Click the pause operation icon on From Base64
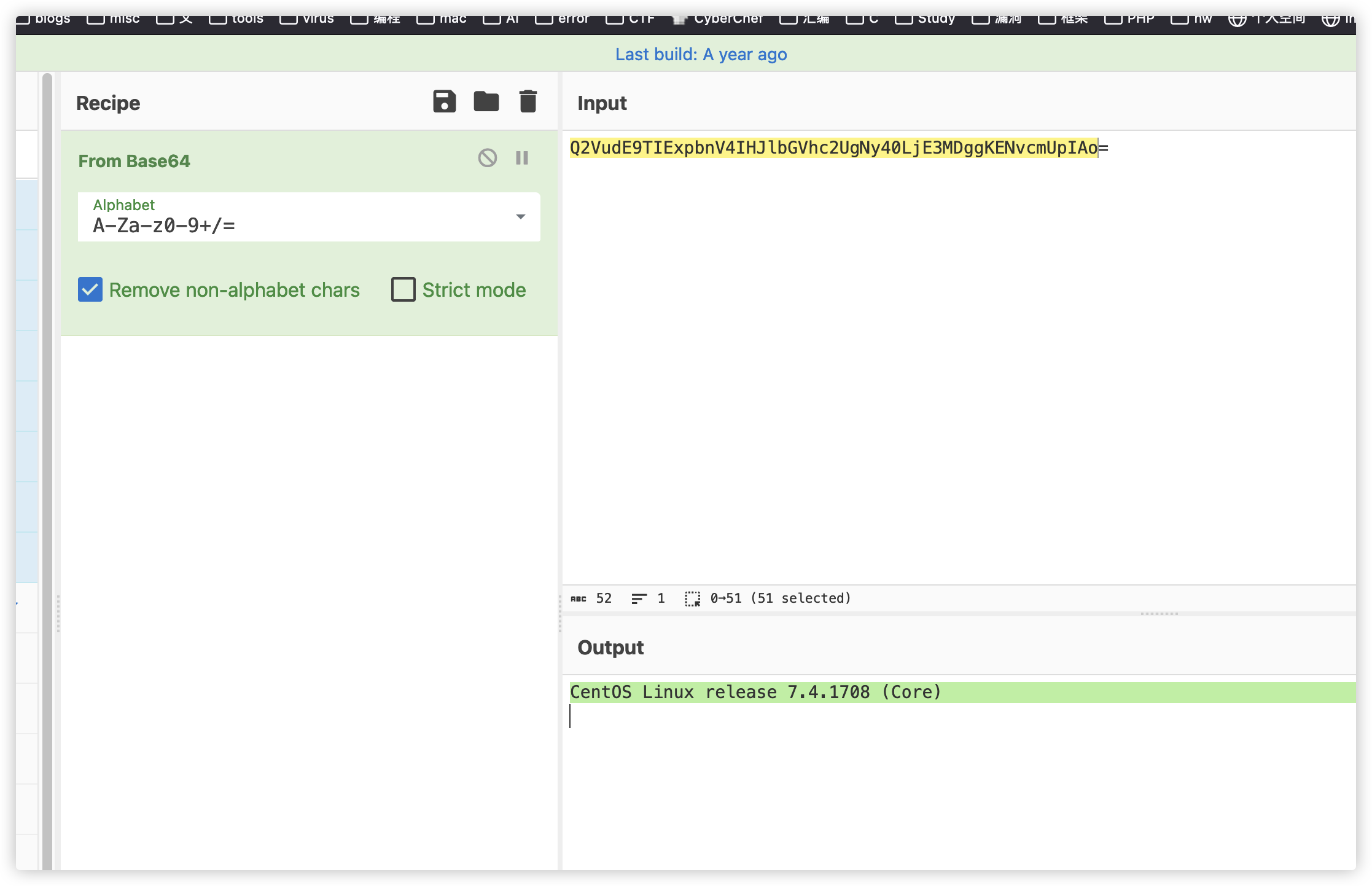Image resolution: width=1372 pixels, height=886 pixels. pos(522,158)
